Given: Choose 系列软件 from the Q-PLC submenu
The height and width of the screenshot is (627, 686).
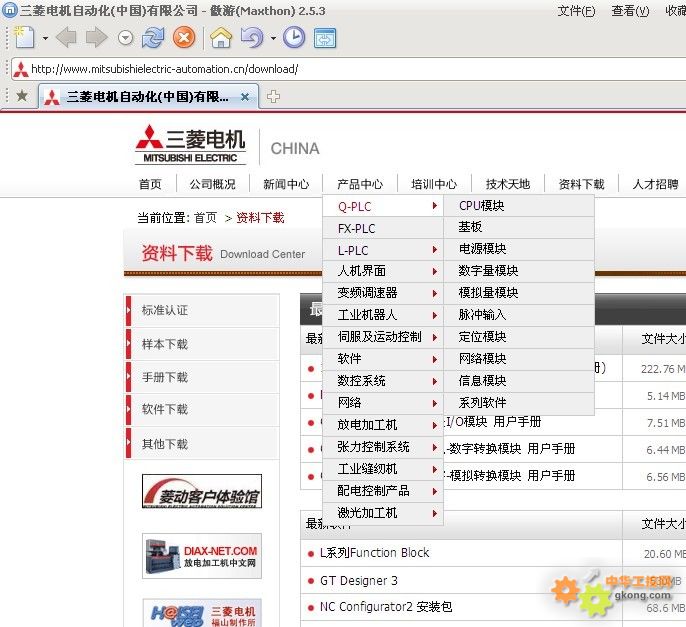Looking at the screenshot, I should pos(519,403).
